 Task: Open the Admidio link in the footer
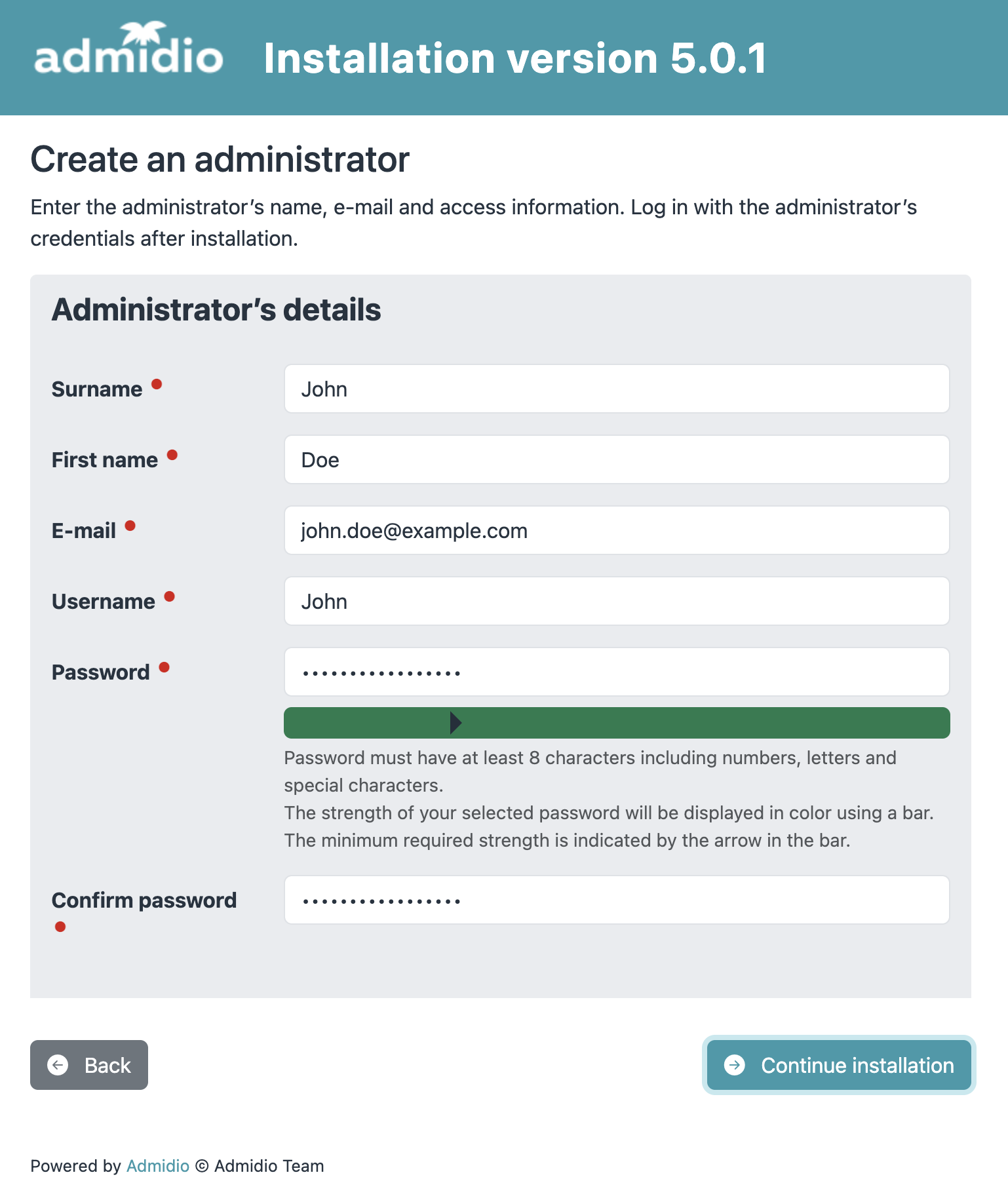[157, 1166]
